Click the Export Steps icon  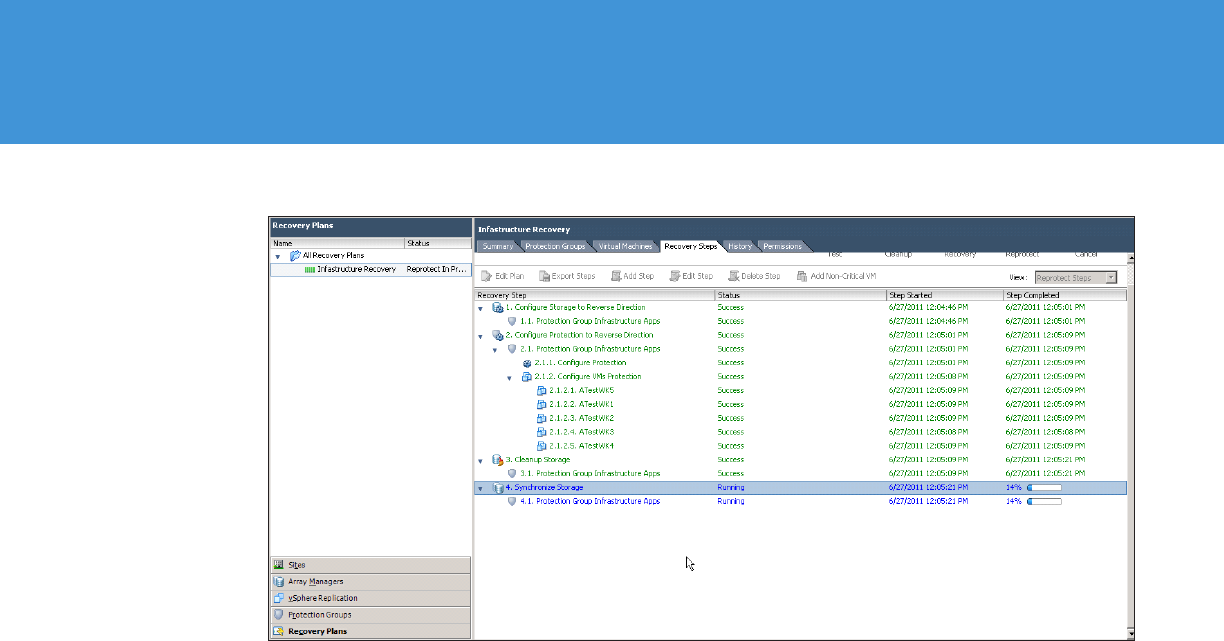click(x=544, y=276)
